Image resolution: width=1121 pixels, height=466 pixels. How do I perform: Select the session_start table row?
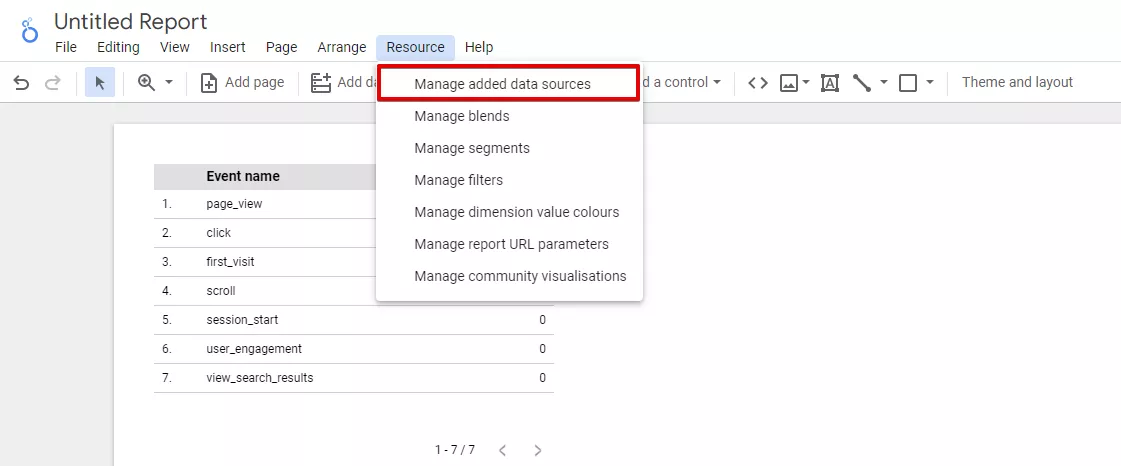pos(354,320)
